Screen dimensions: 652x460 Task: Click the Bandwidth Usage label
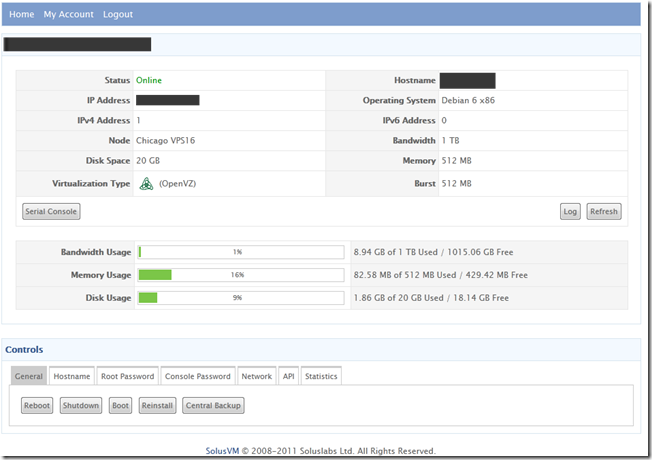click(x=96, y=252)
